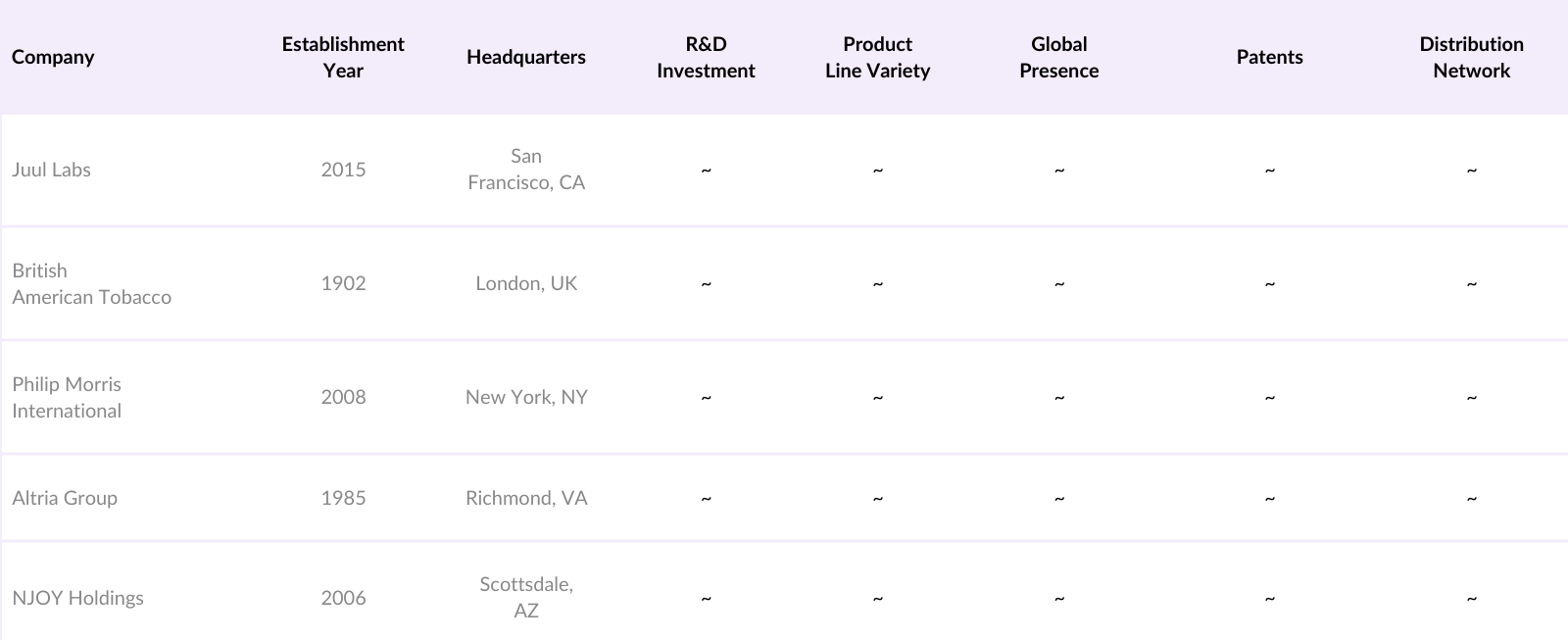Click the Philip Morris International name
Screen dimensions: 1568x640
point(67,397)
